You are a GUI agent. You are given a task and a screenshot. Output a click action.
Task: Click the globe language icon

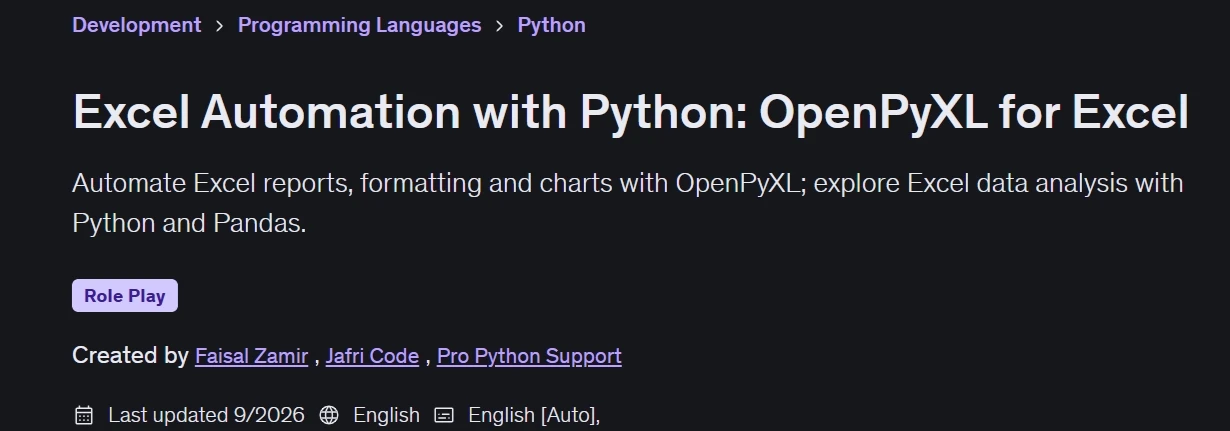point(329,415)
